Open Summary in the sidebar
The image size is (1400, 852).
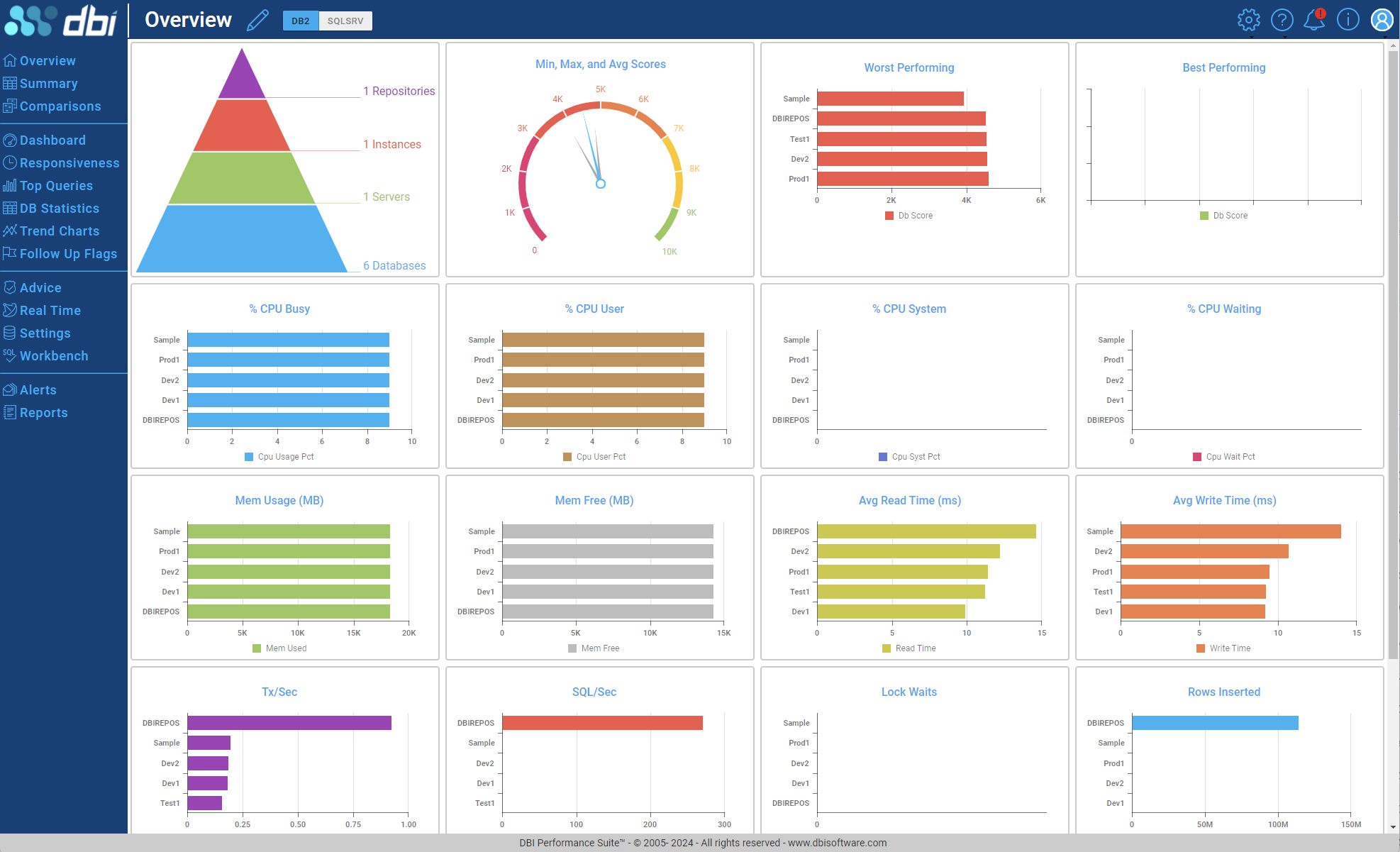point(49,84)
